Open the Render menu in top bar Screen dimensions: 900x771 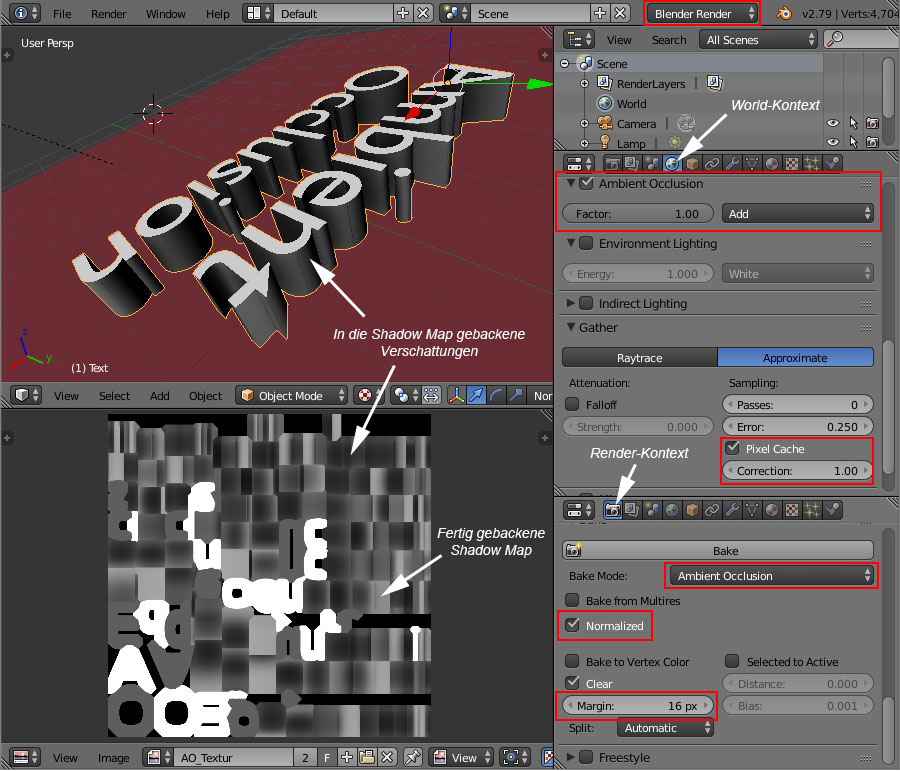coord(109,14)
